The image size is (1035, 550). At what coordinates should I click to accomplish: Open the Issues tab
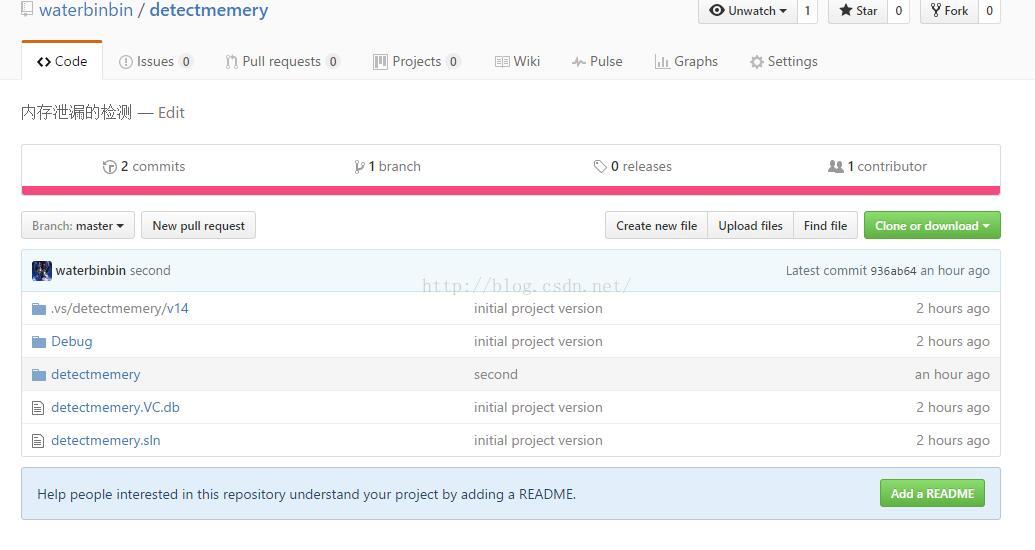tap(155, 61)
